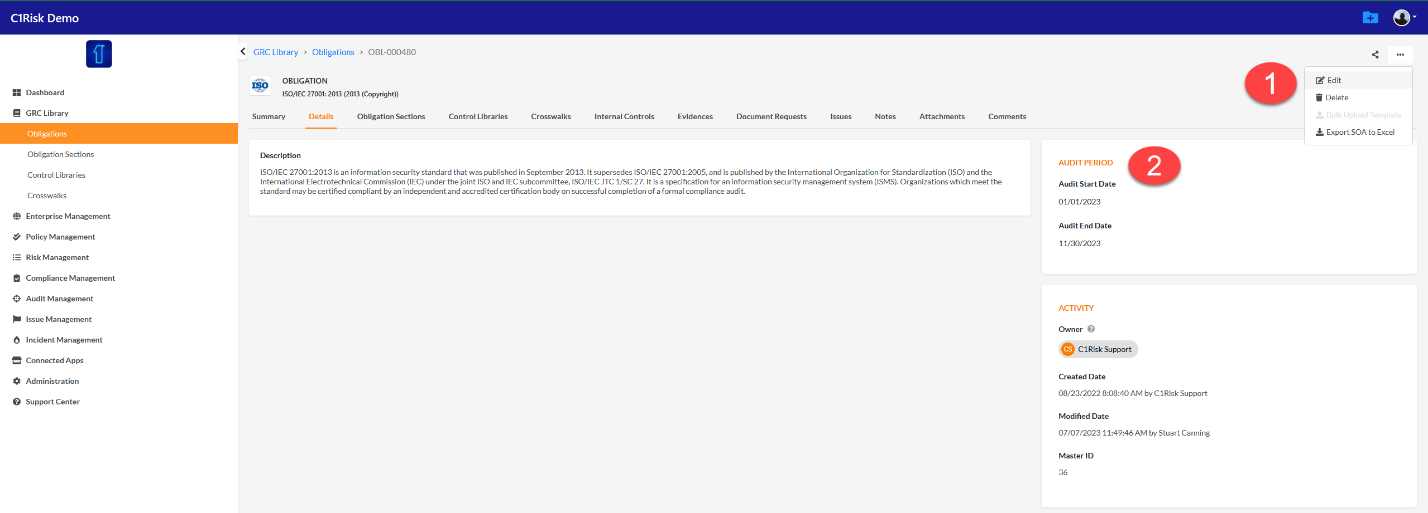The image size is (1428, 513).
Task: Click the C1Risk logo in sidebar
Action: click(x=99, y=54)
